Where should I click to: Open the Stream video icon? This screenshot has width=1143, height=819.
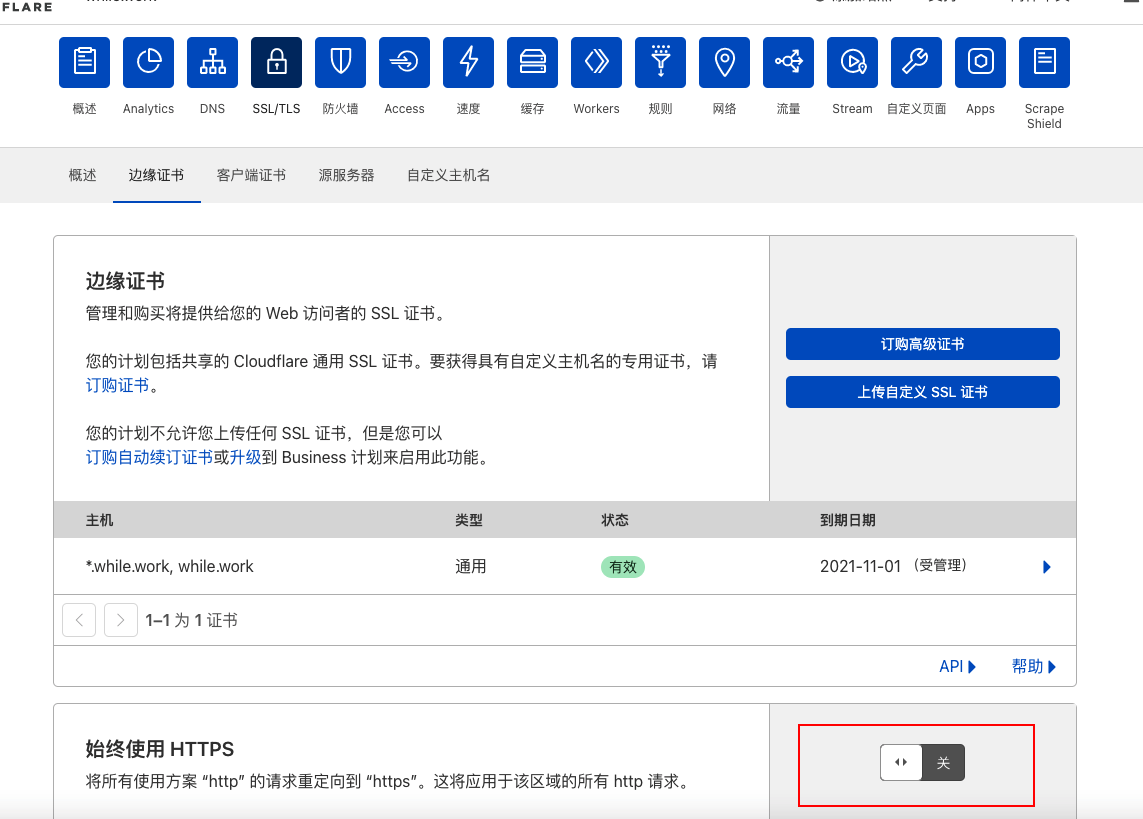(x=852, y=62)
